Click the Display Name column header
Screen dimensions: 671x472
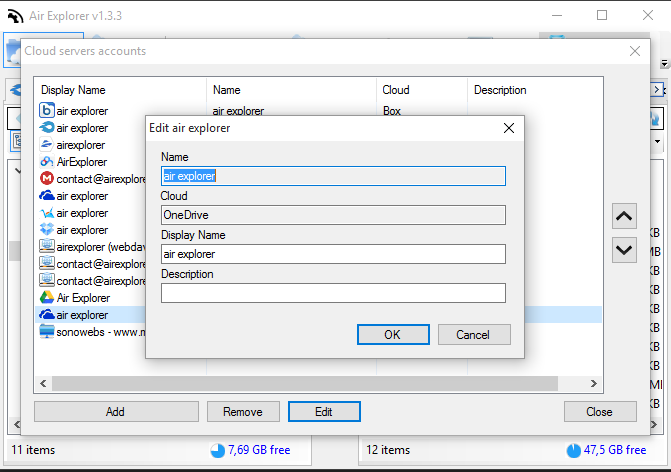pyautogui.click(x=120, y=90)
